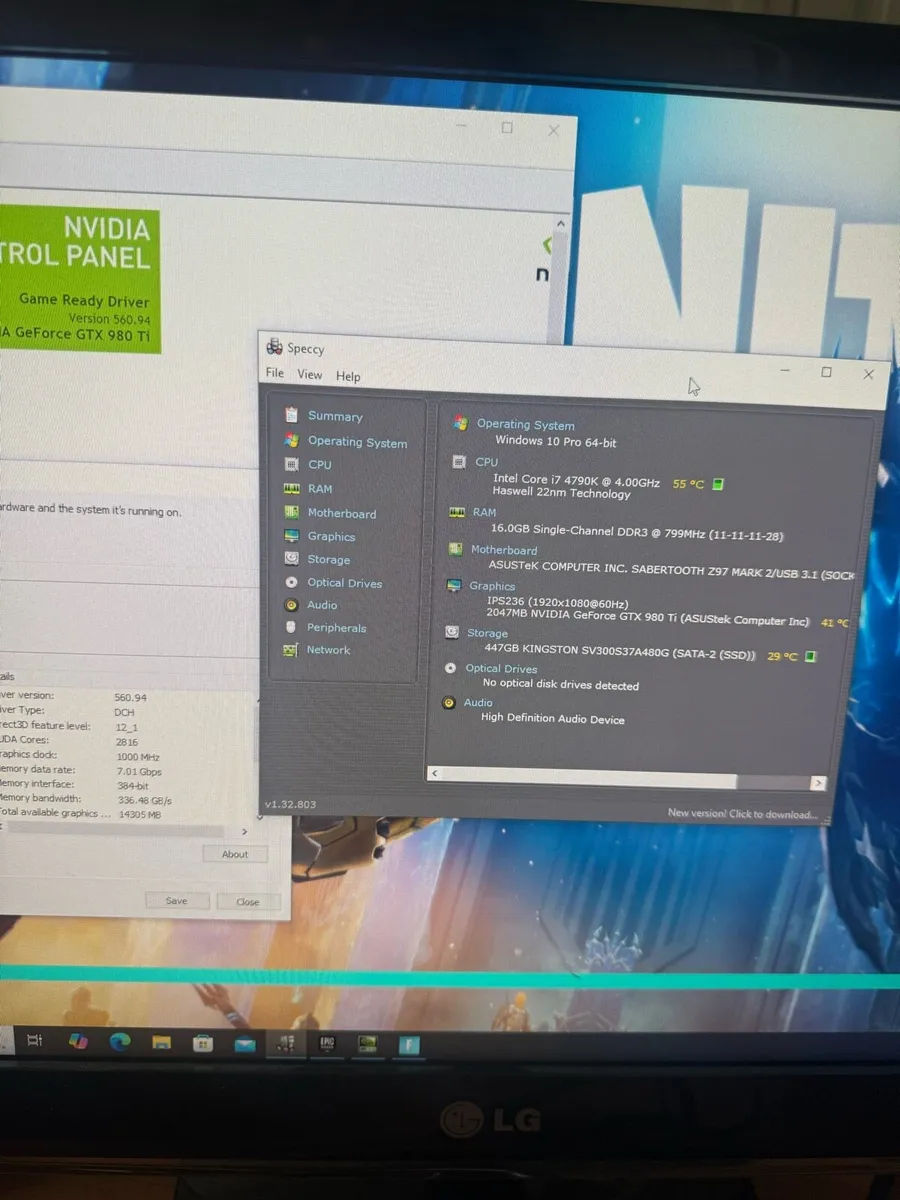Viewport: 900px width, 1200px height.
Task: Click the Graphics heading in summary pane
Action: (492, 586)
